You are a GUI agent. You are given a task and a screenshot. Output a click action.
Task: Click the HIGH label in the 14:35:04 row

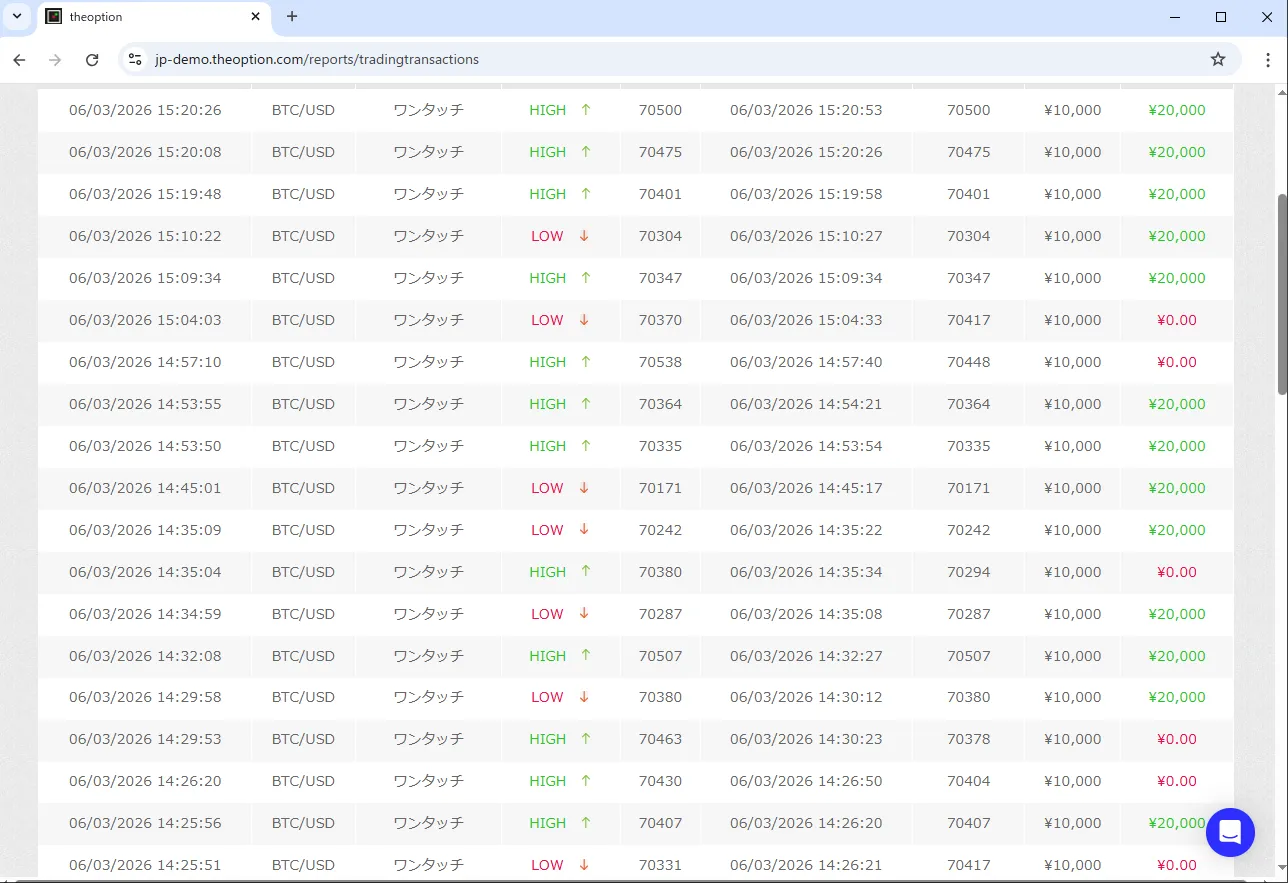[548, 572]
